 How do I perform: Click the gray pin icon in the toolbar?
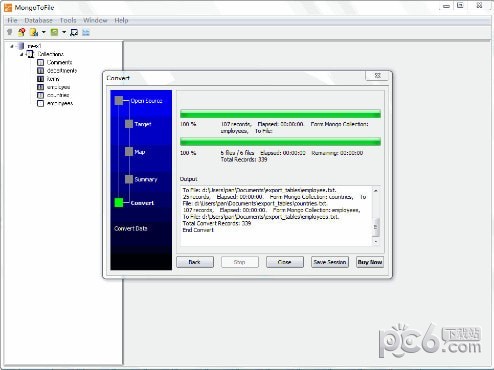pos(10,32)
